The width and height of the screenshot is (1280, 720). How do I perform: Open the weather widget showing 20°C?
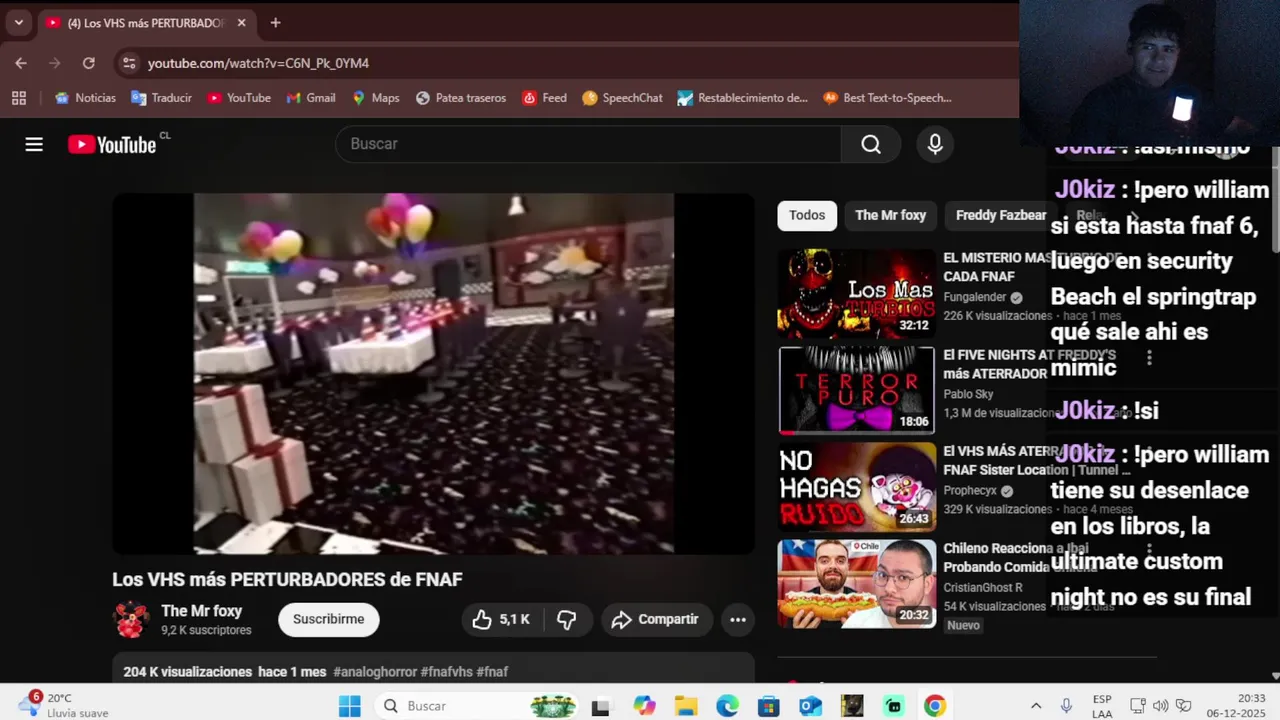[65, 705]
